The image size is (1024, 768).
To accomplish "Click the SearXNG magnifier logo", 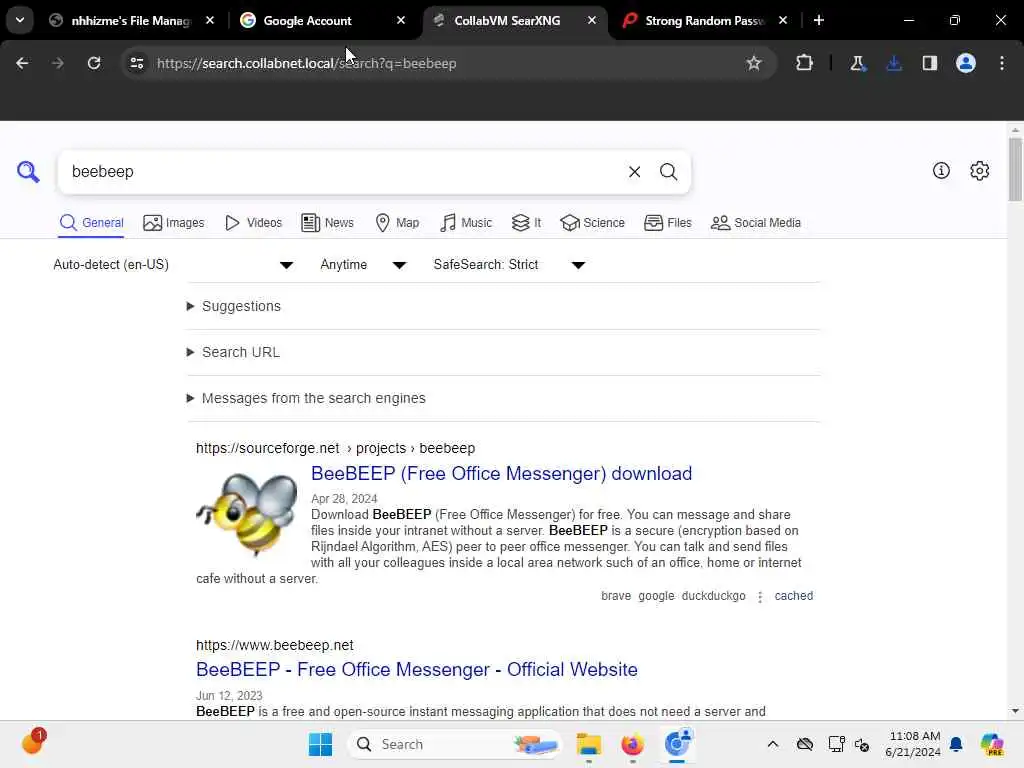I will (28, 172).
